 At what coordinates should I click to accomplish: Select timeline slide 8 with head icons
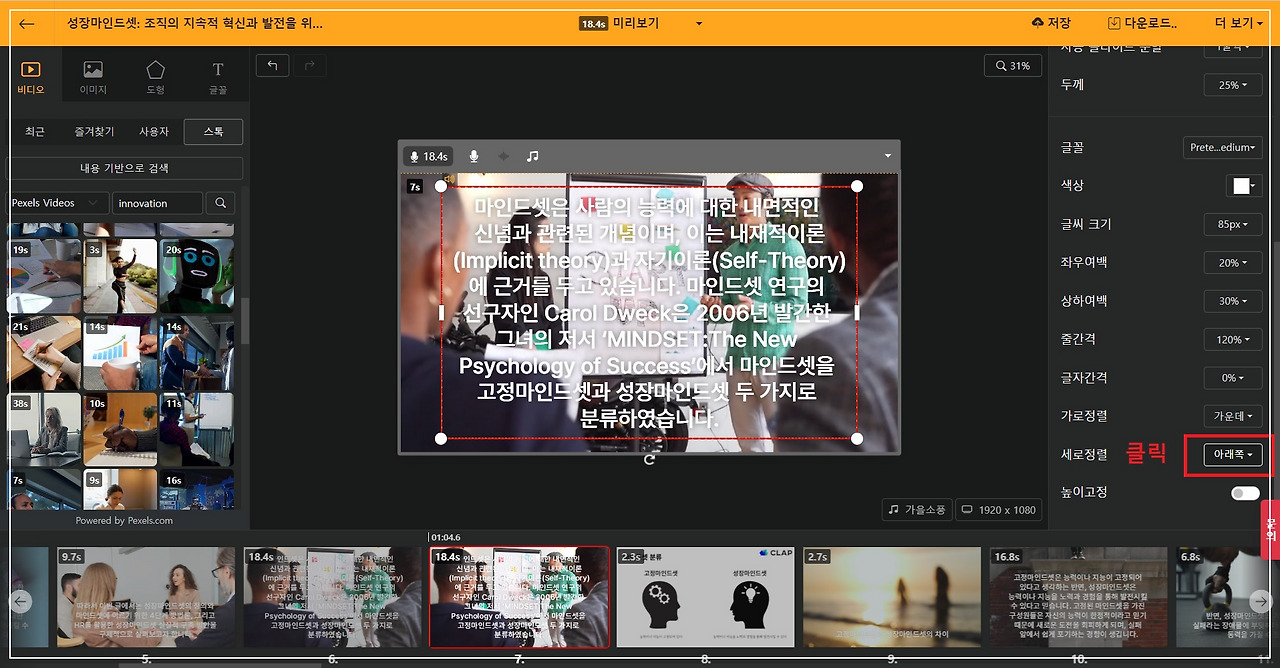point(705,597)
